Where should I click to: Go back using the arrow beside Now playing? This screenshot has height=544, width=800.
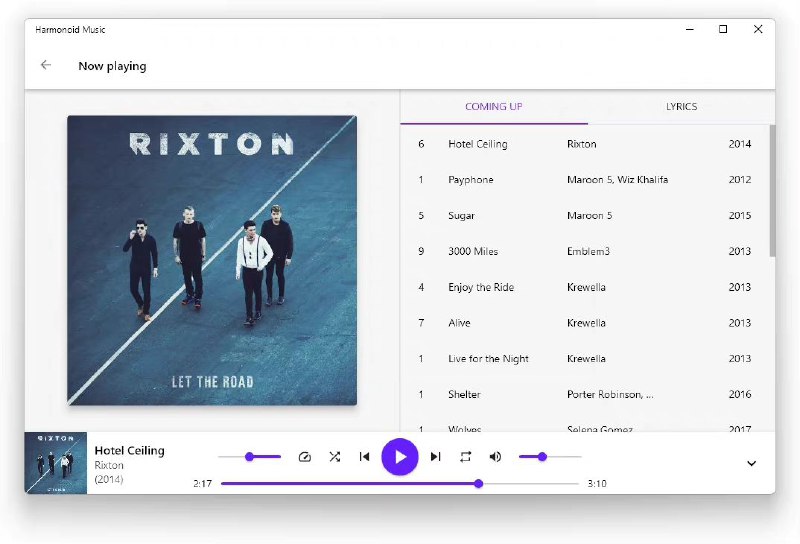46,65
